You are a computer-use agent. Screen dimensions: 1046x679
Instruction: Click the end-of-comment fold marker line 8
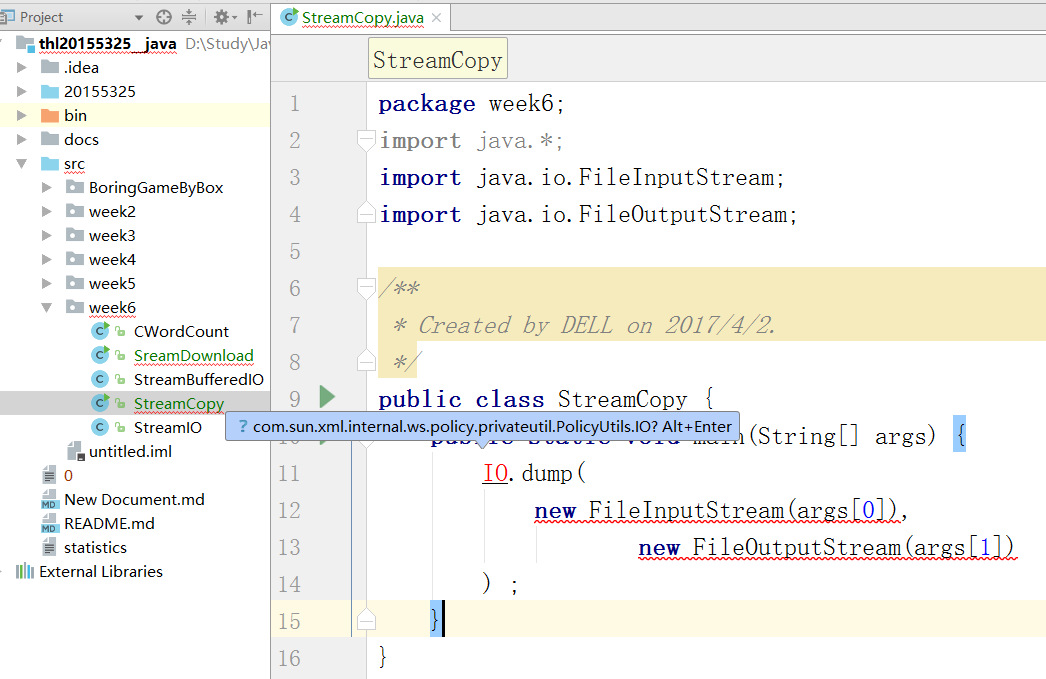pos(366,360)
